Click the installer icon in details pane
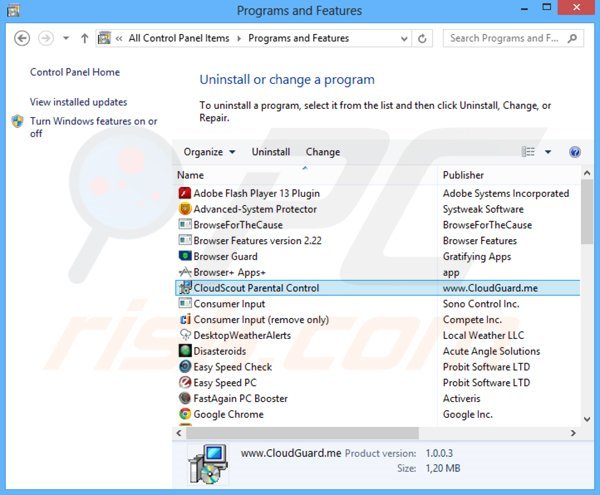Image resolution: width=600 pixels, height=495 pixels. click(x=209, y=464)
